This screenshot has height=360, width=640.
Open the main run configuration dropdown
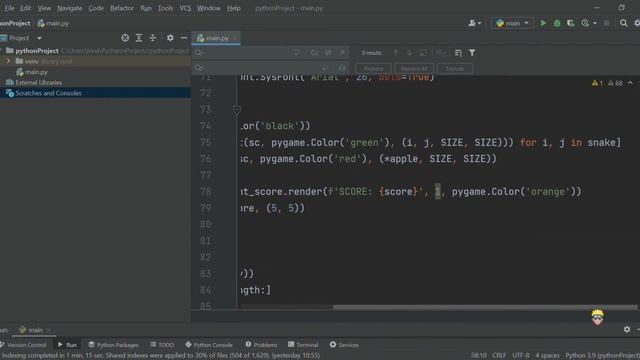pyautogui.click(x=512, y=23)
